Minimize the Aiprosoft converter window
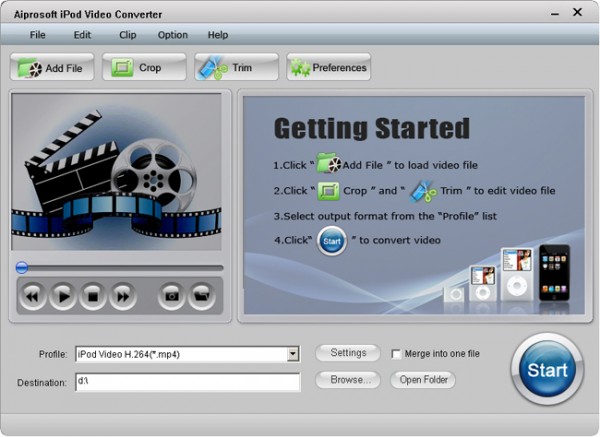This screenshot has width=600, height=437. coord(555,14)
